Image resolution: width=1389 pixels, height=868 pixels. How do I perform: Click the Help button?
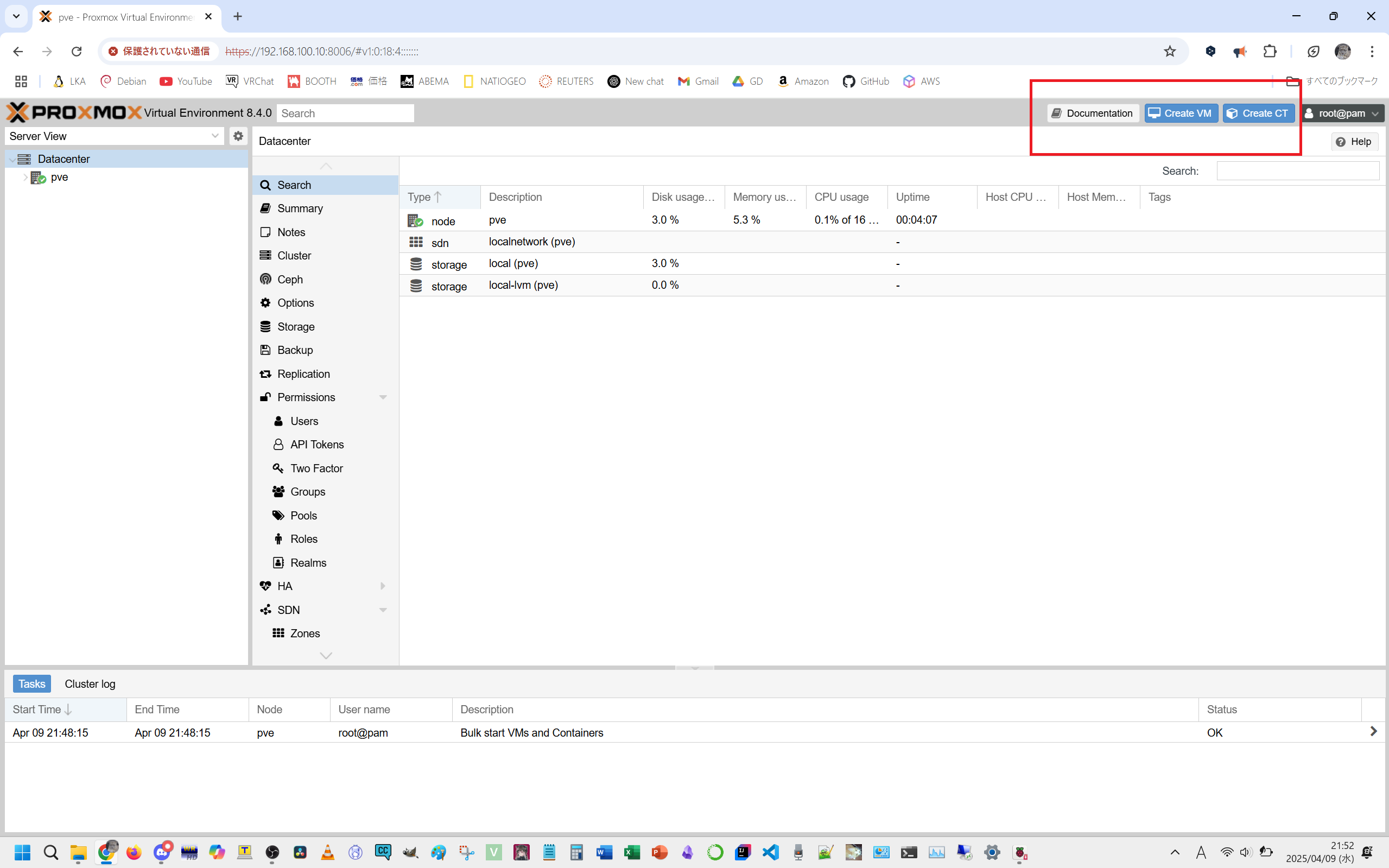click(1354, 141)
